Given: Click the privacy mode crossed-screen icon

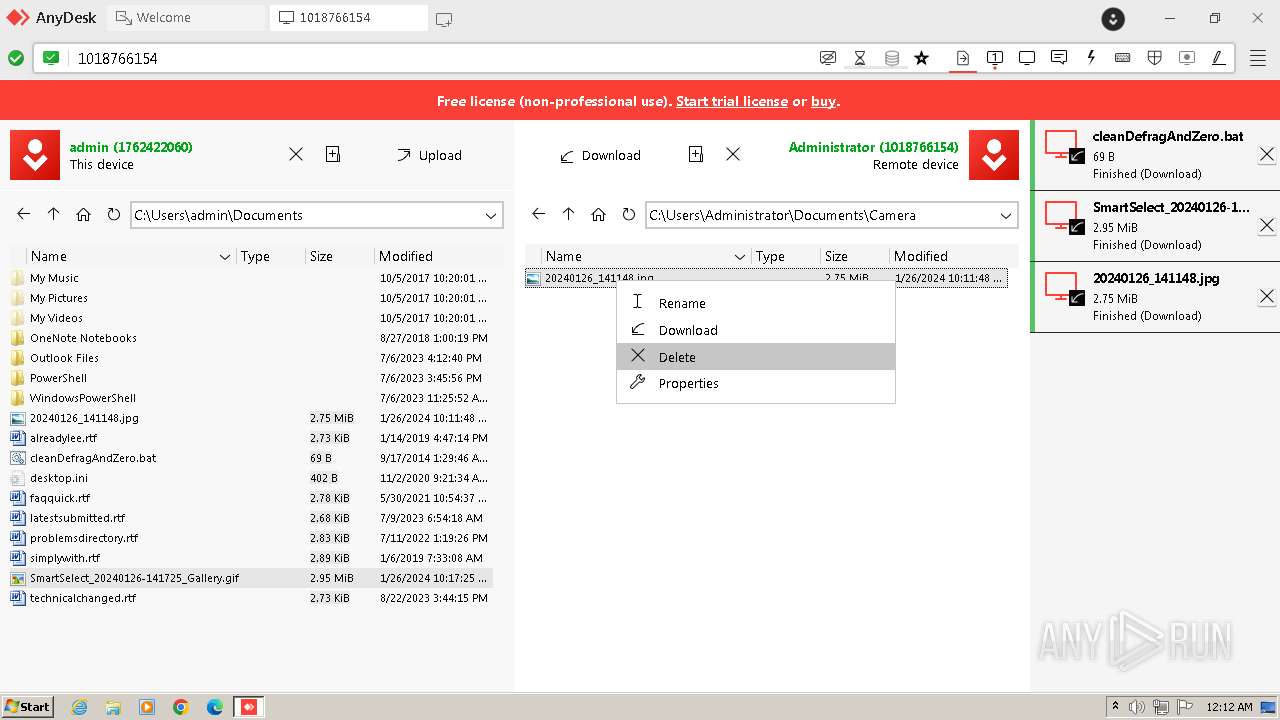Looking at the screenshot, I should coord(828,58).
